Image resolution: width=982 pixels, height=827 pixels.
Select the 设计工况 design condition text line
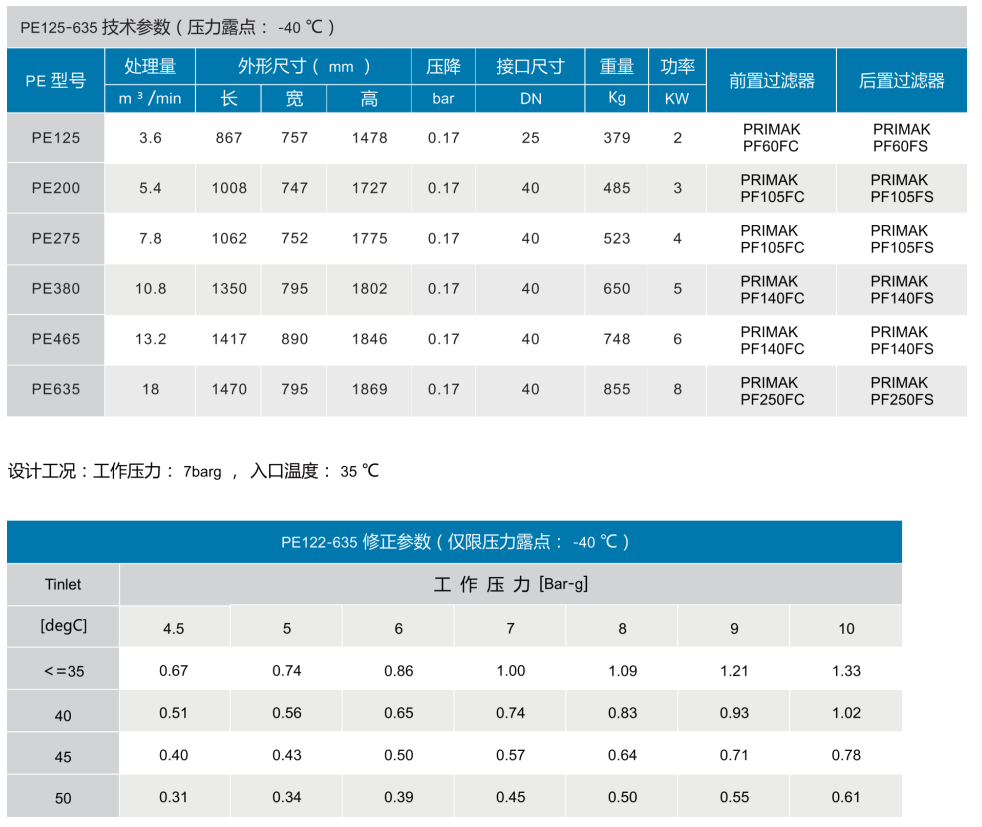(194, 471)
